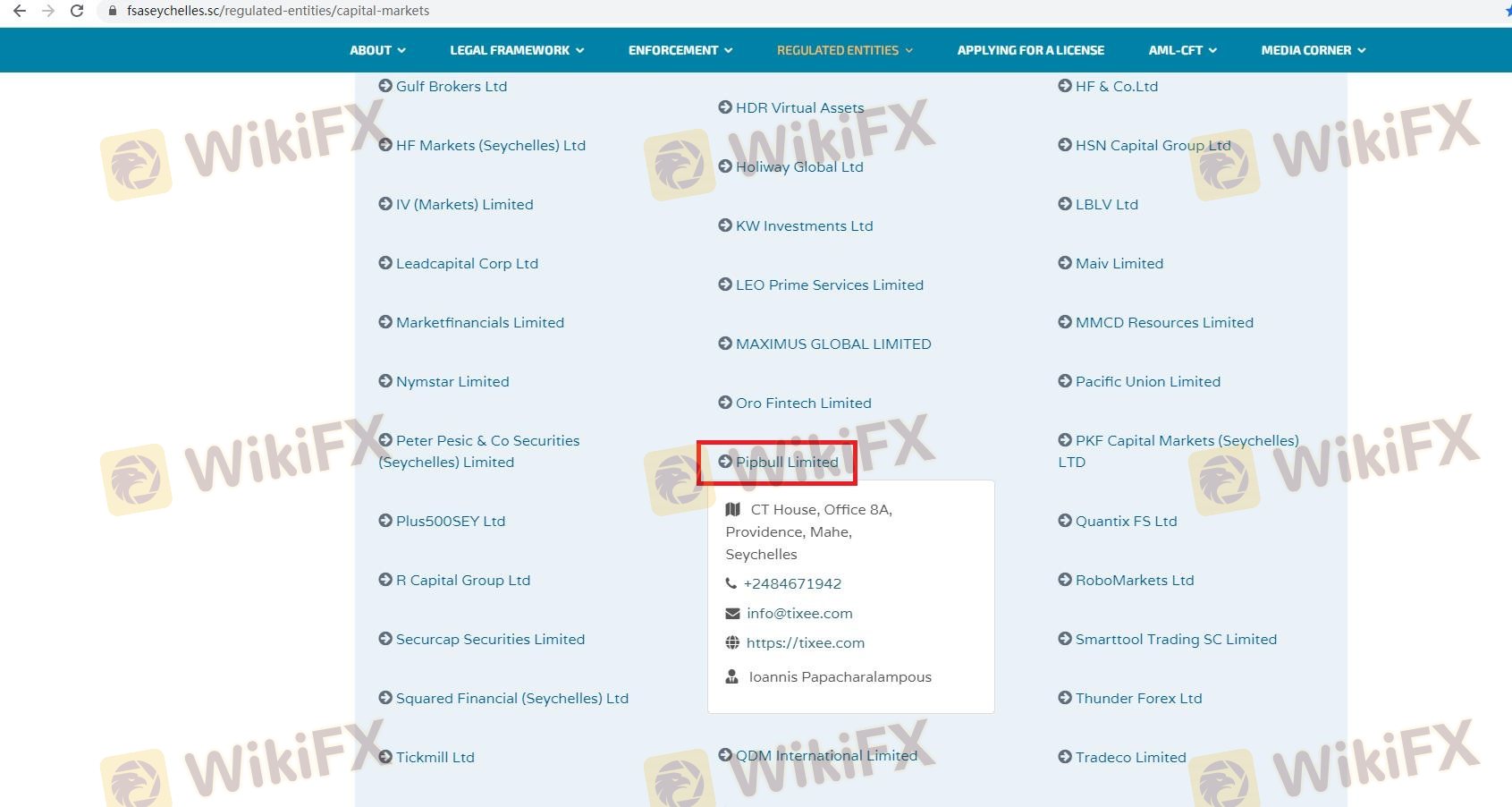Expand the QDM International Limited entry

(817, 755)
